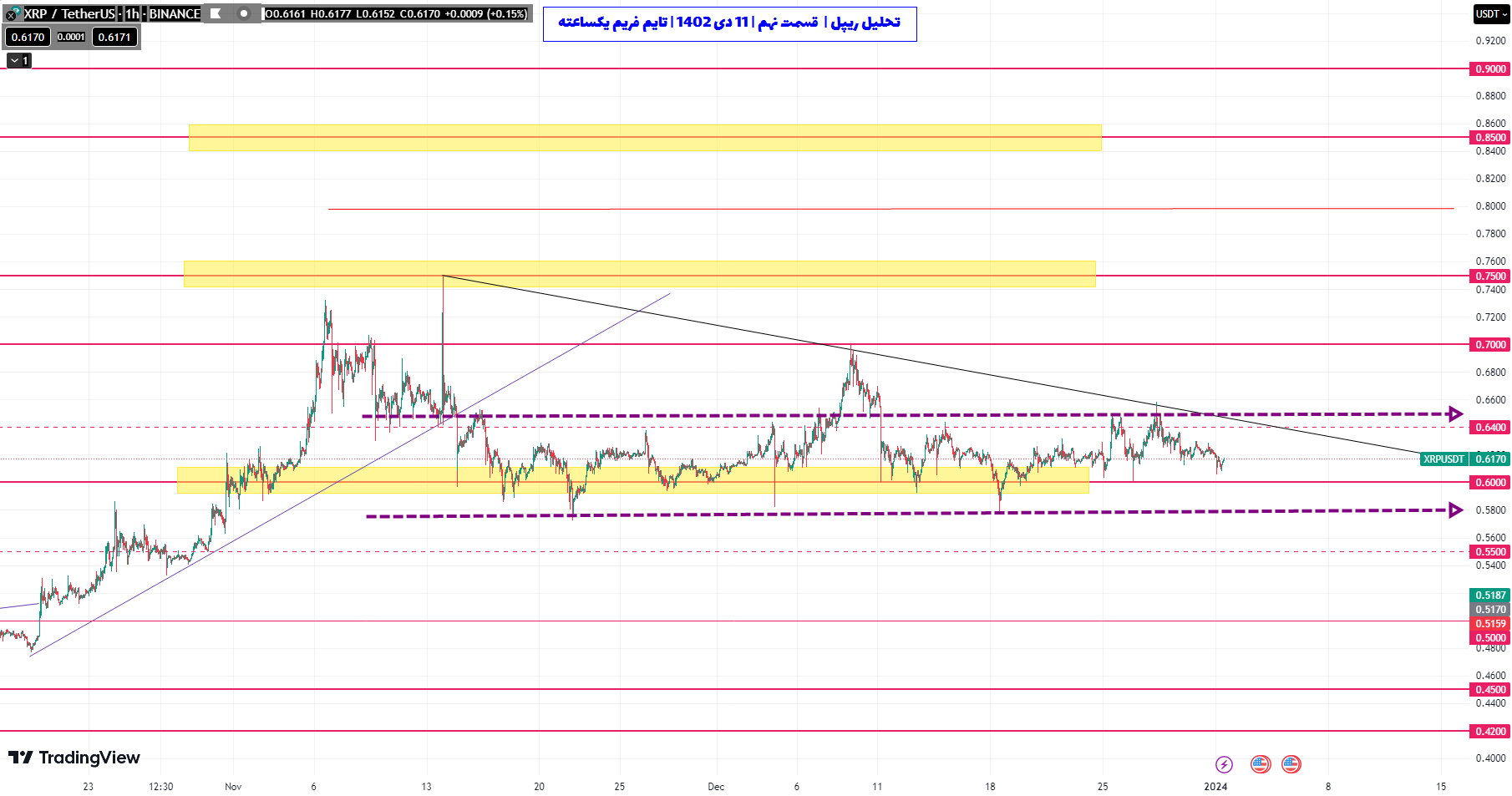This screenshot has width=1512, height=796.
Task: Click the 0.5500 price line label
Action: (x=1490, y=551)
